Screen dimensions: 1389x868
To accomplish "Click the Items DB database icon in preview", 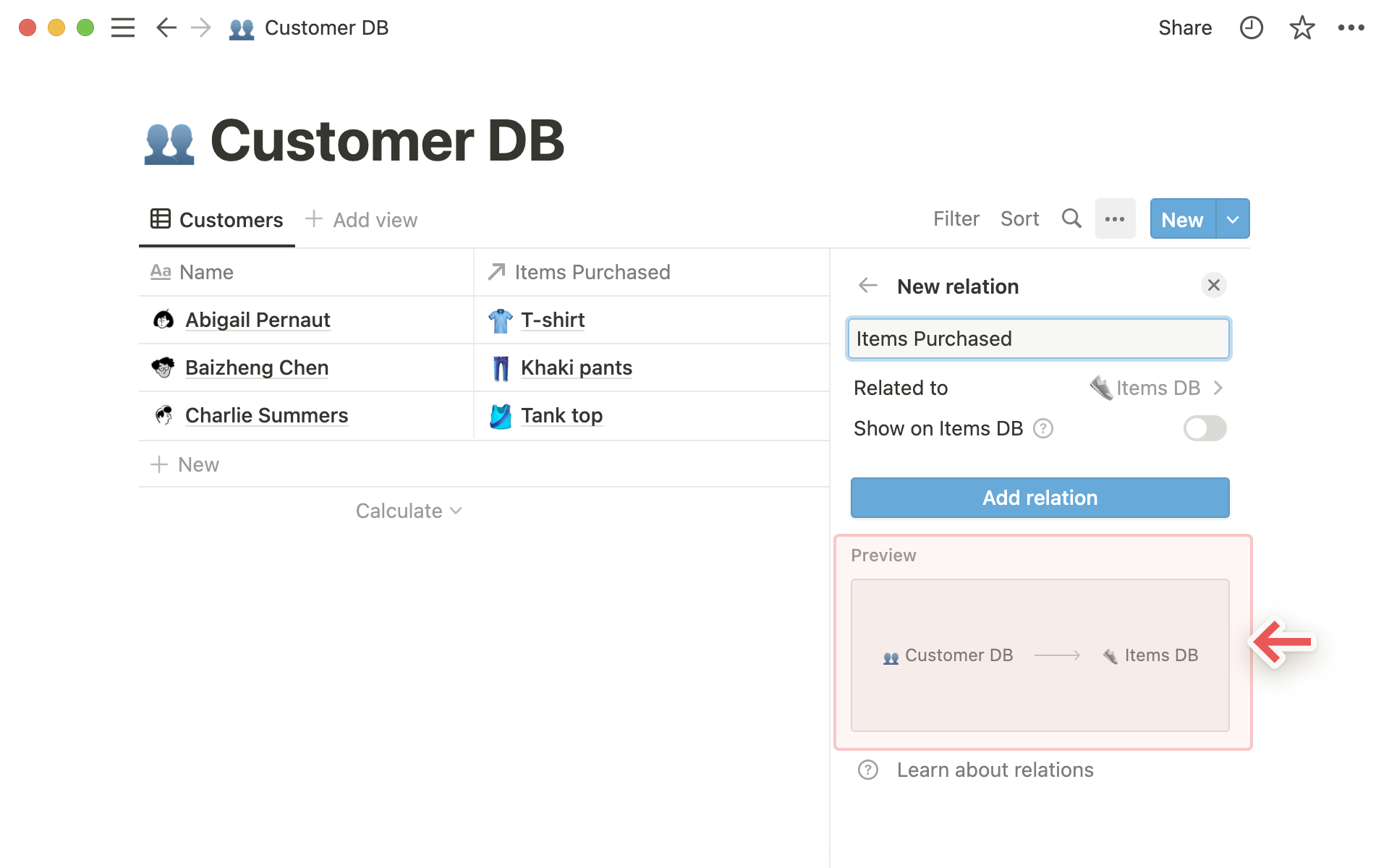I will (1109, 655).
